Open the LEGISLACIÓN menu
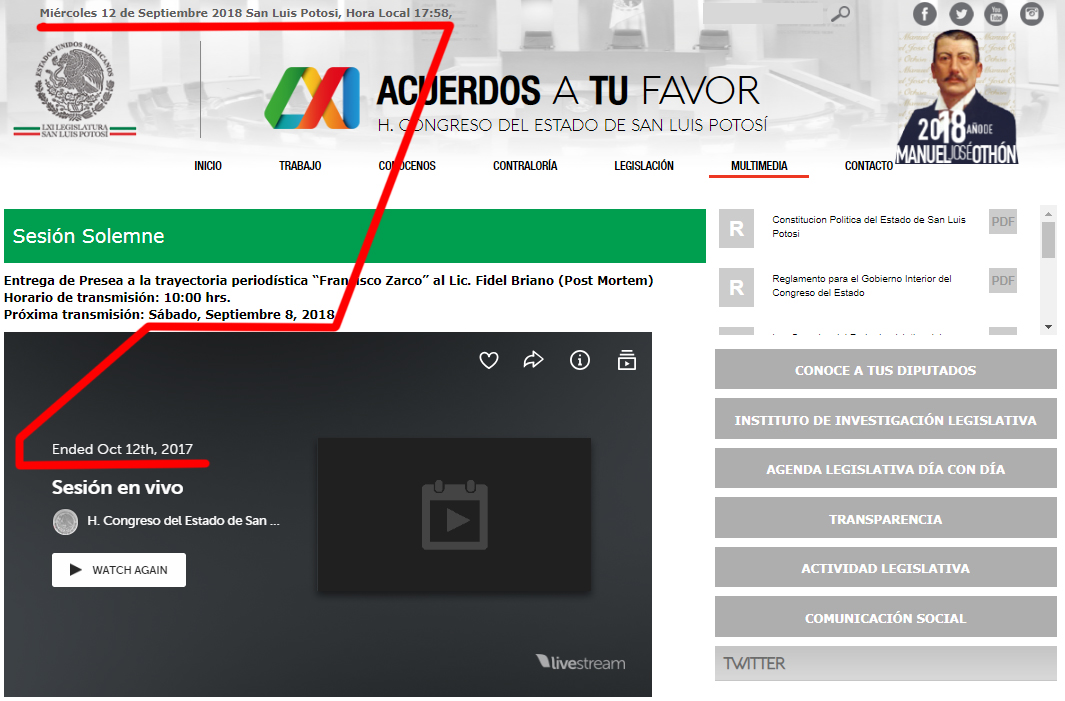1065x701 pixels. [x=644, y=166]
